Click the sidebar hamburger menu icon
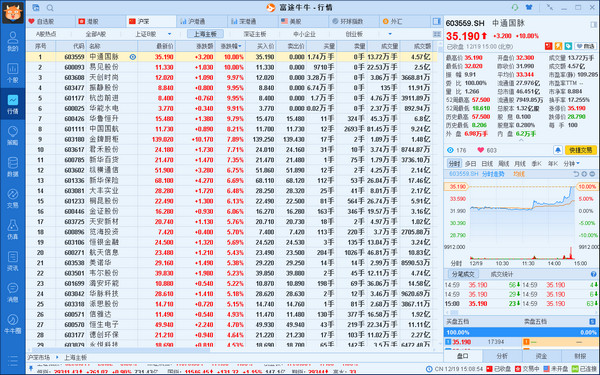The width and height of the screenshot is (600, 375). click(x=13, y=361)
